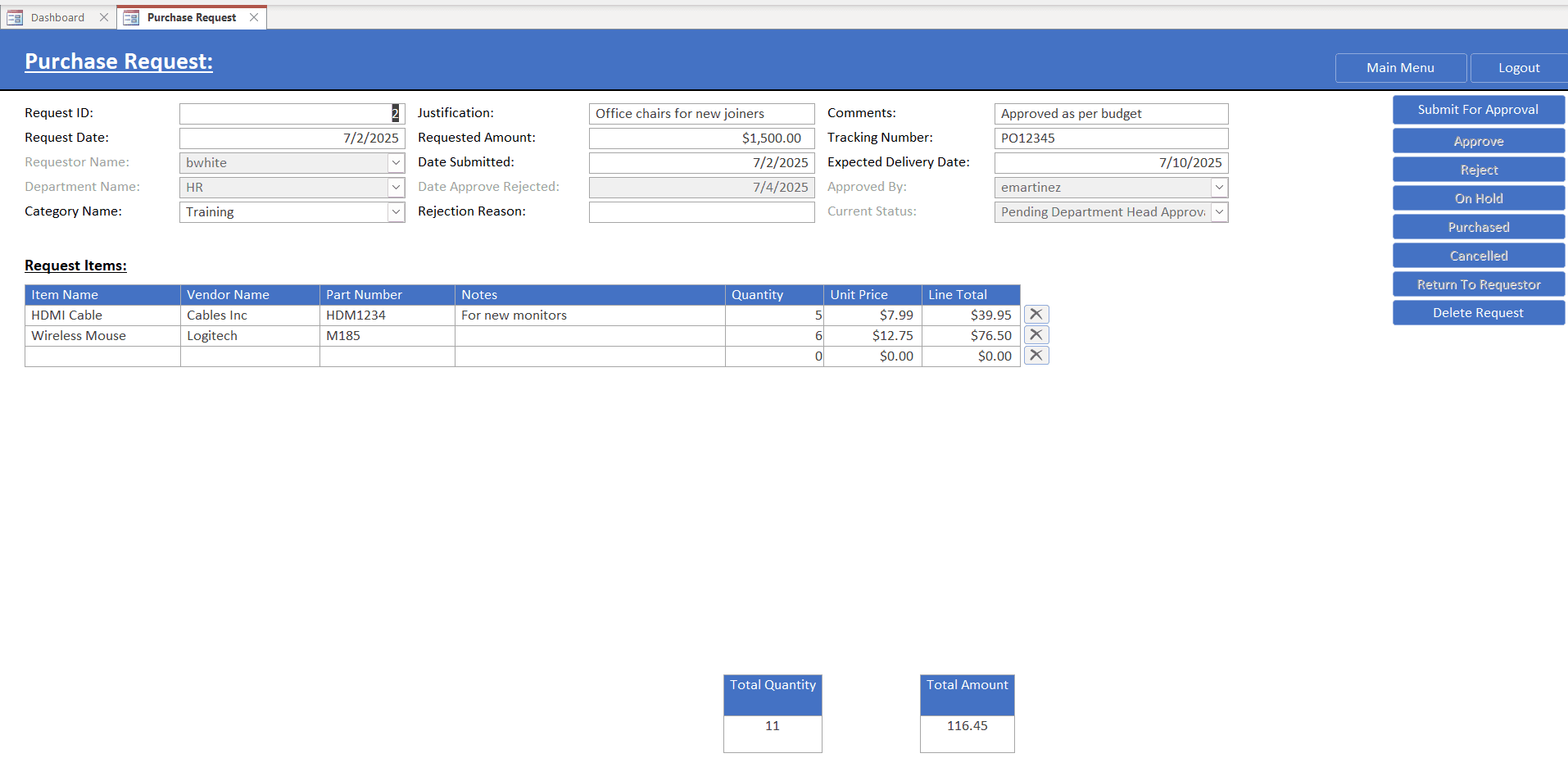Open the Requestor Name dropdown
The height and width of the screenshot is (758, 1568).
[x=397, y=162]
